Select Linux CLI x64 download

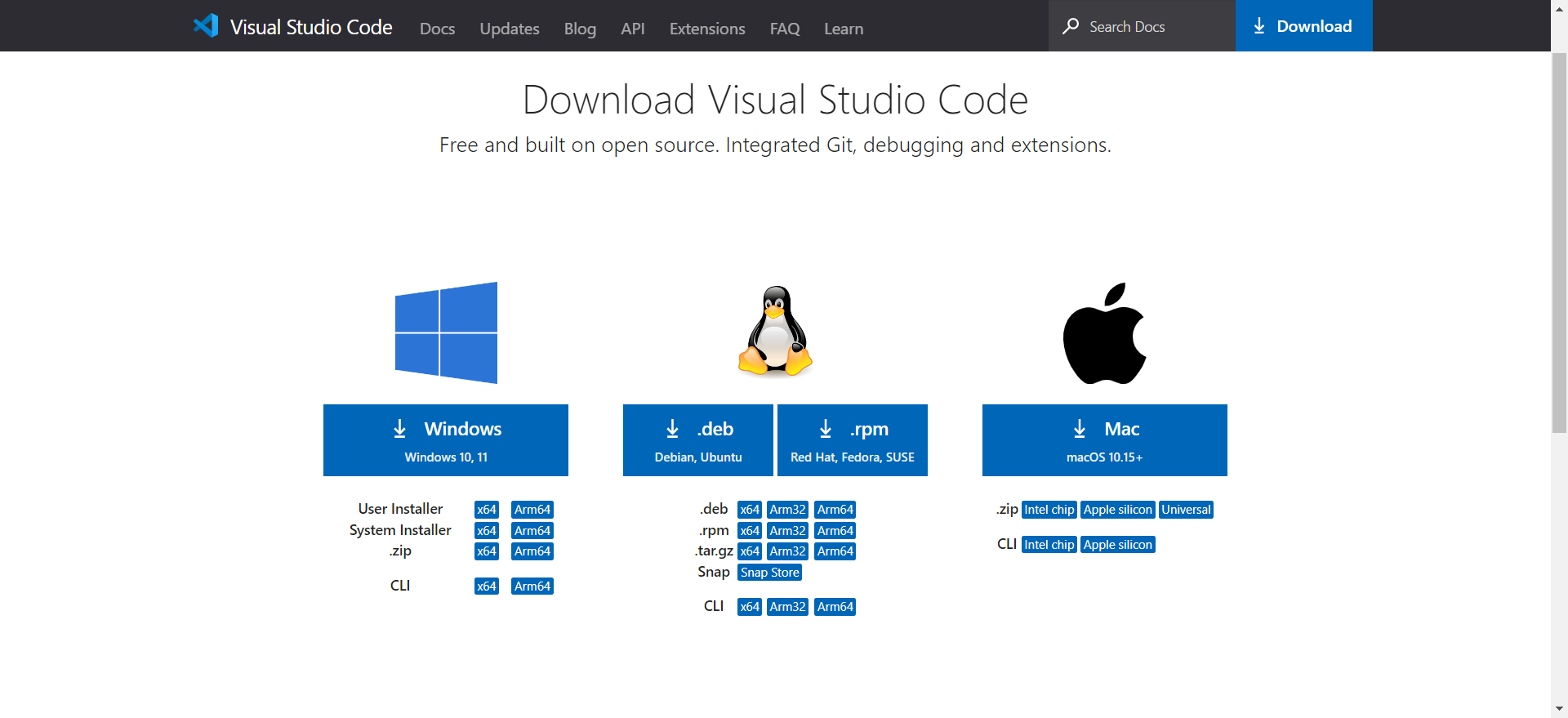pos(750,607)
